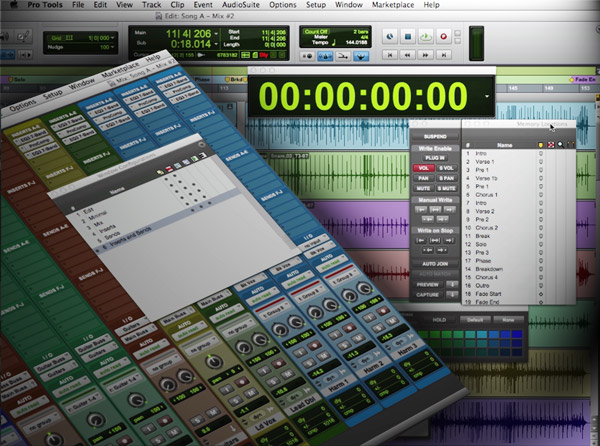Image resolution: width=600 pixels, height=446 pixels.
Task: Click the magnifier icon in Memory Locations header
Action: tap(561, 145)
